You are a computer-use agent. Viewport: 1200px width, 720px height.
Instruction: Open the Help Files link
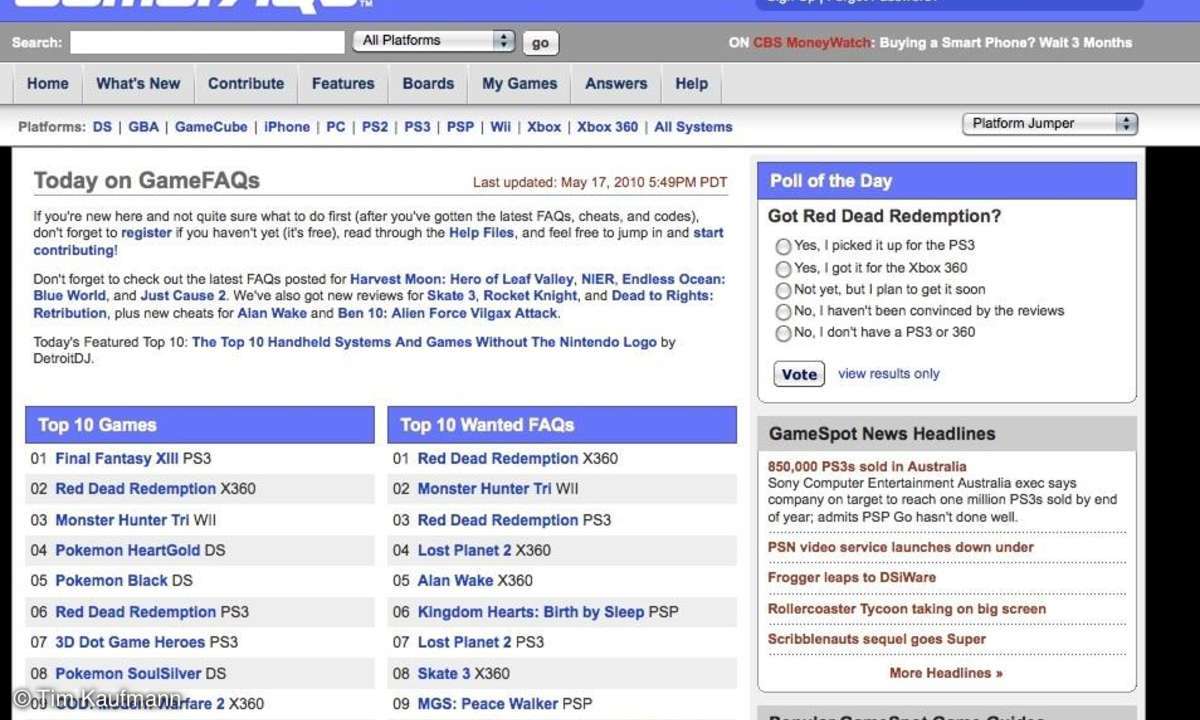point(481,233)
